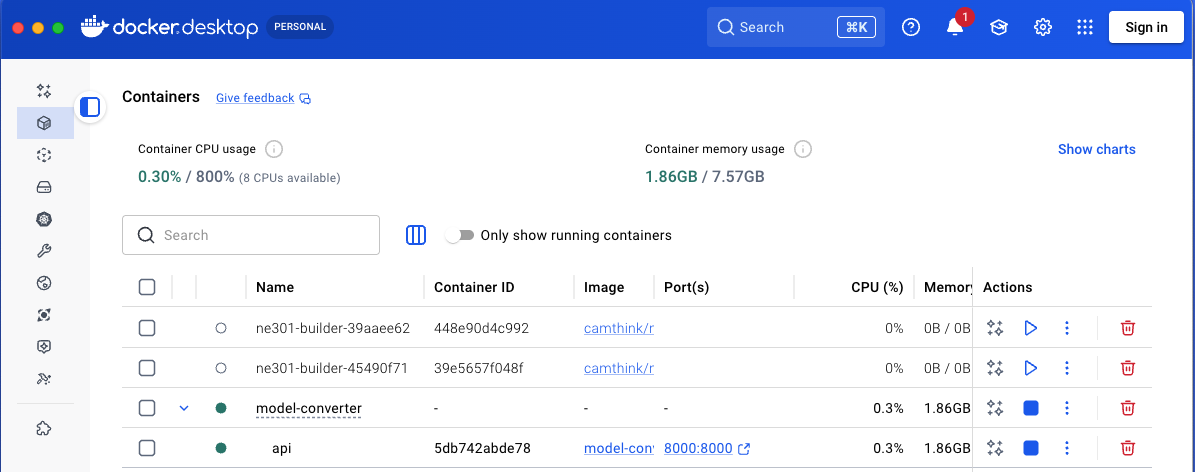The height and width of the screenshot is (472, 1195).
Task: Sort the table by CPU (%) column
Action: pos(877,287)
